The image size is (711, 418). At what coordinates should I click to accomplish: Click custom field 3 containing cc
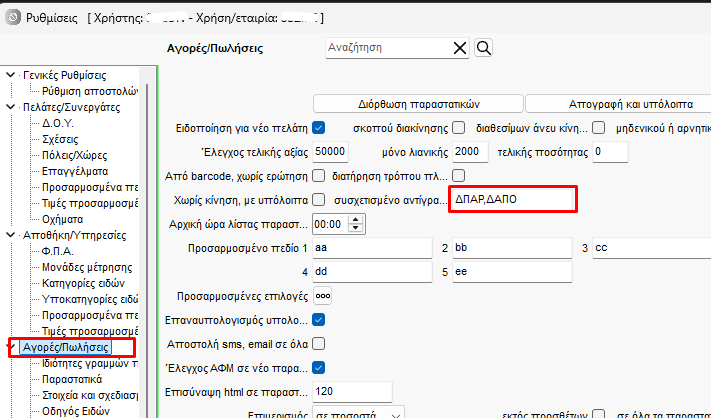[652, 248]
